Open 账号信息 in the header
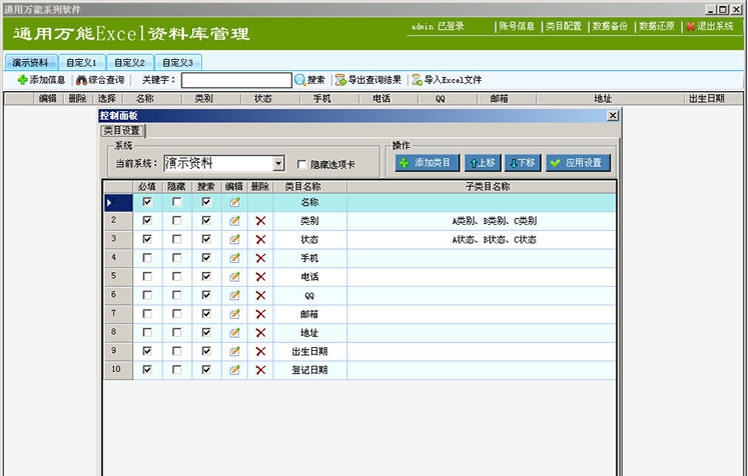Viewport: 748px width, 476px height. click(517, 26)
